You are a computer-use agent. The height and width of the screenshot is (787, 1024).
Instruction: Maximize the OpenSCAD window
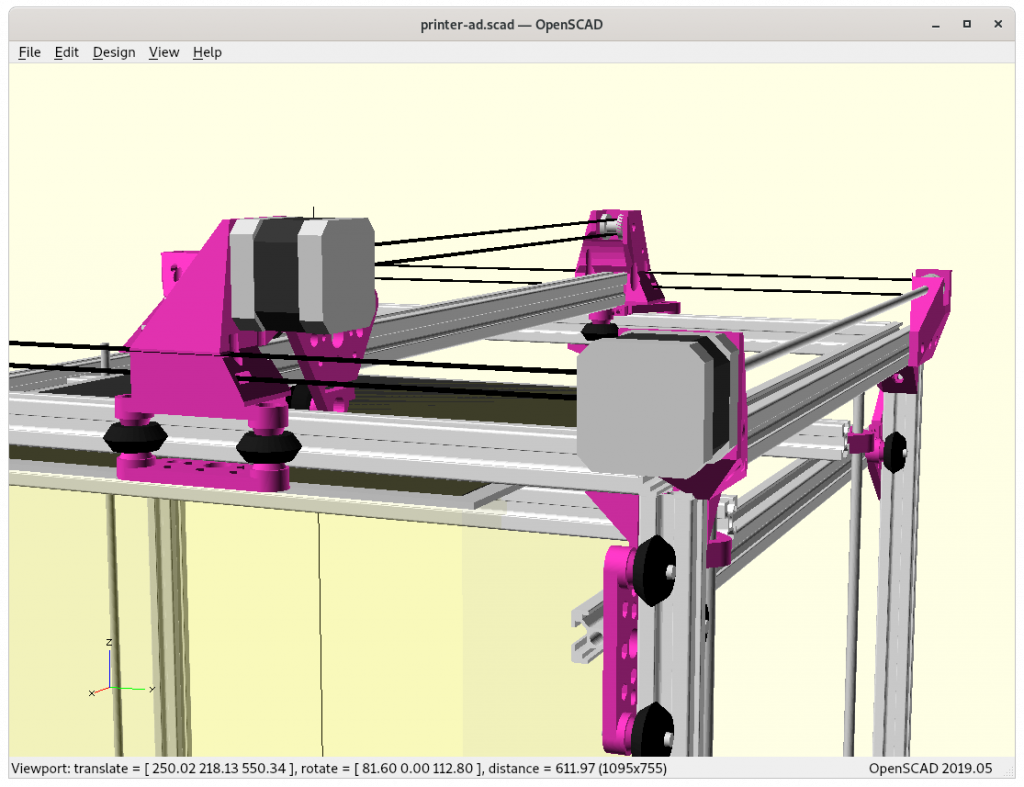(967, 25)
